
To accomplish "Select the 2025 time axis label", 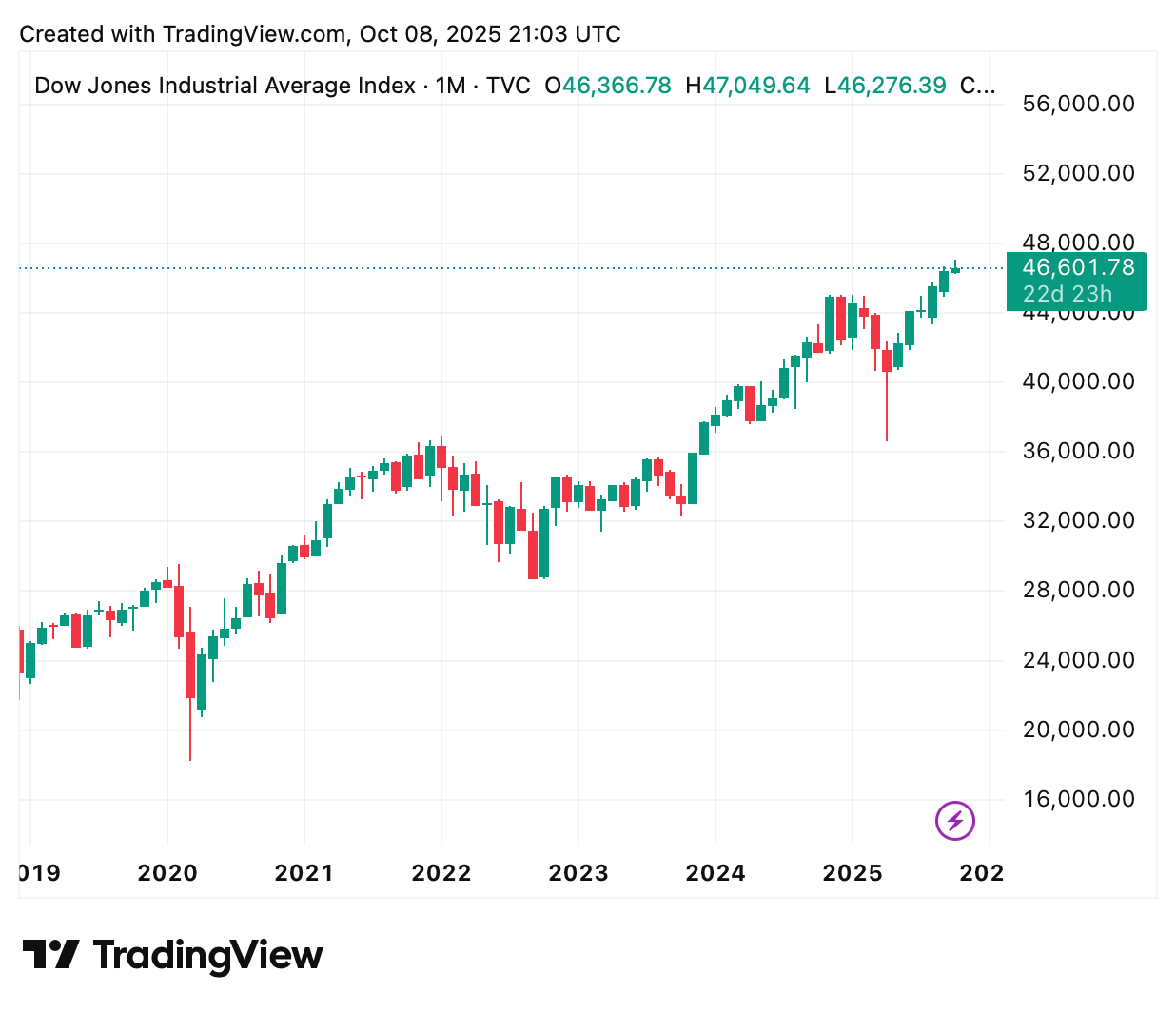I will pos(853,873).
